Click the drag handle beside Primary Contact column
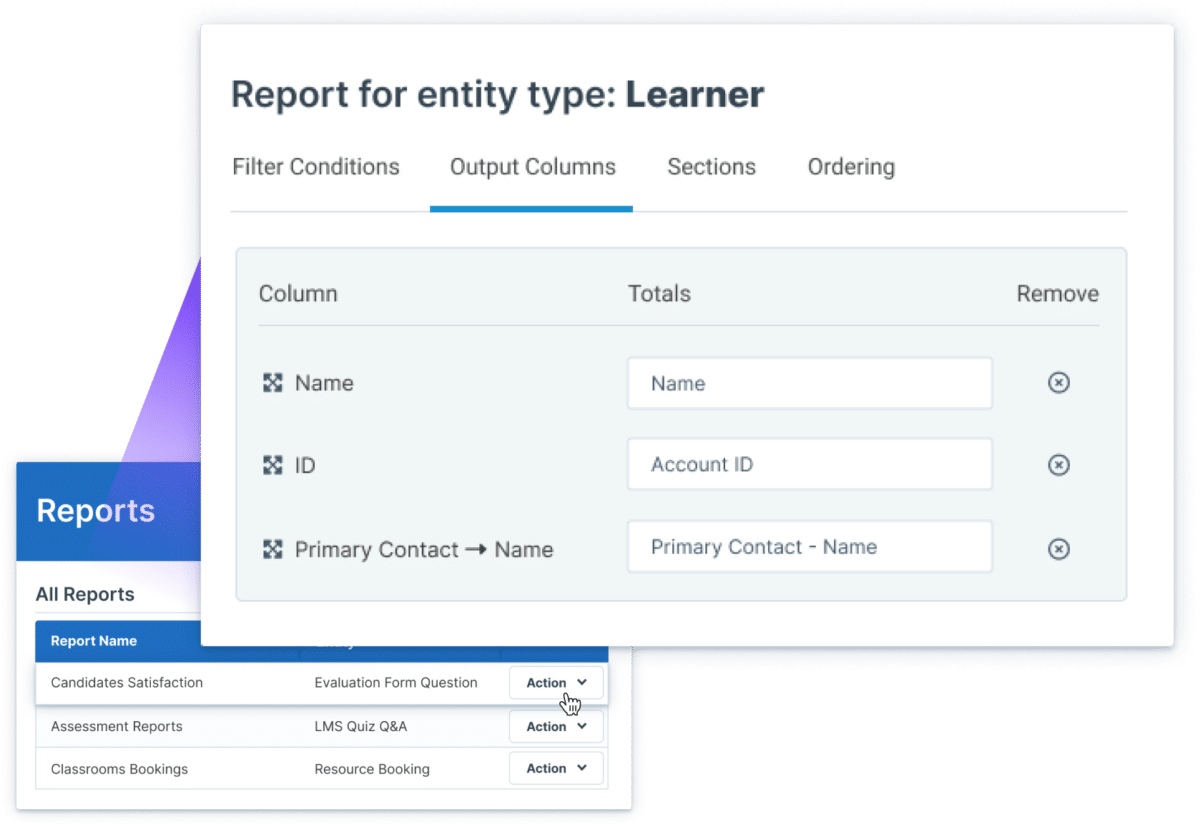1200x827 pixels. click(x=271, y=548)
